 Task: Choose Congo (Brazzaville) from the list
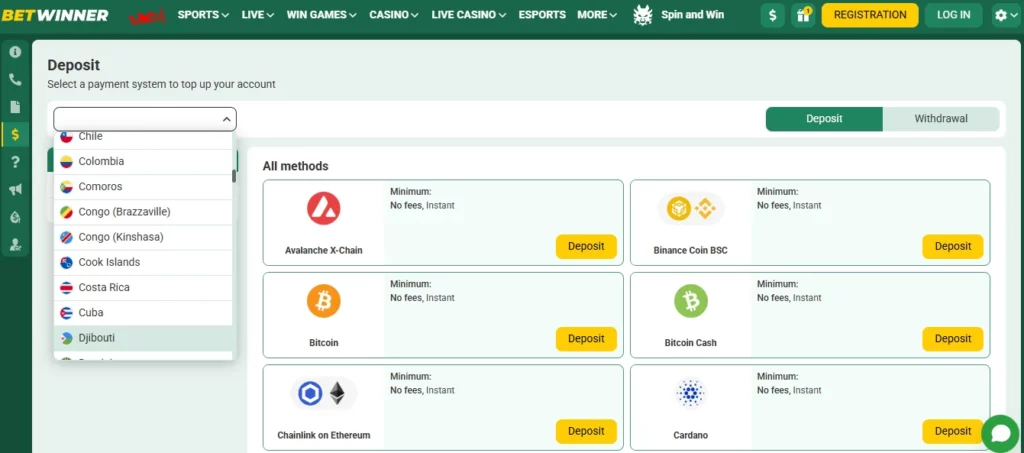tap(143, 212)
